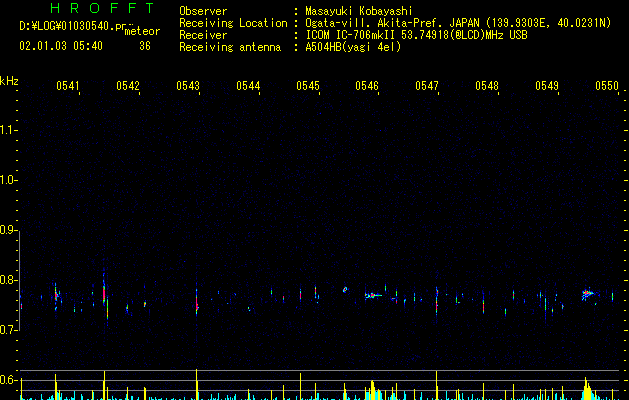Click the green meteor label

click(x=142, y=31)
